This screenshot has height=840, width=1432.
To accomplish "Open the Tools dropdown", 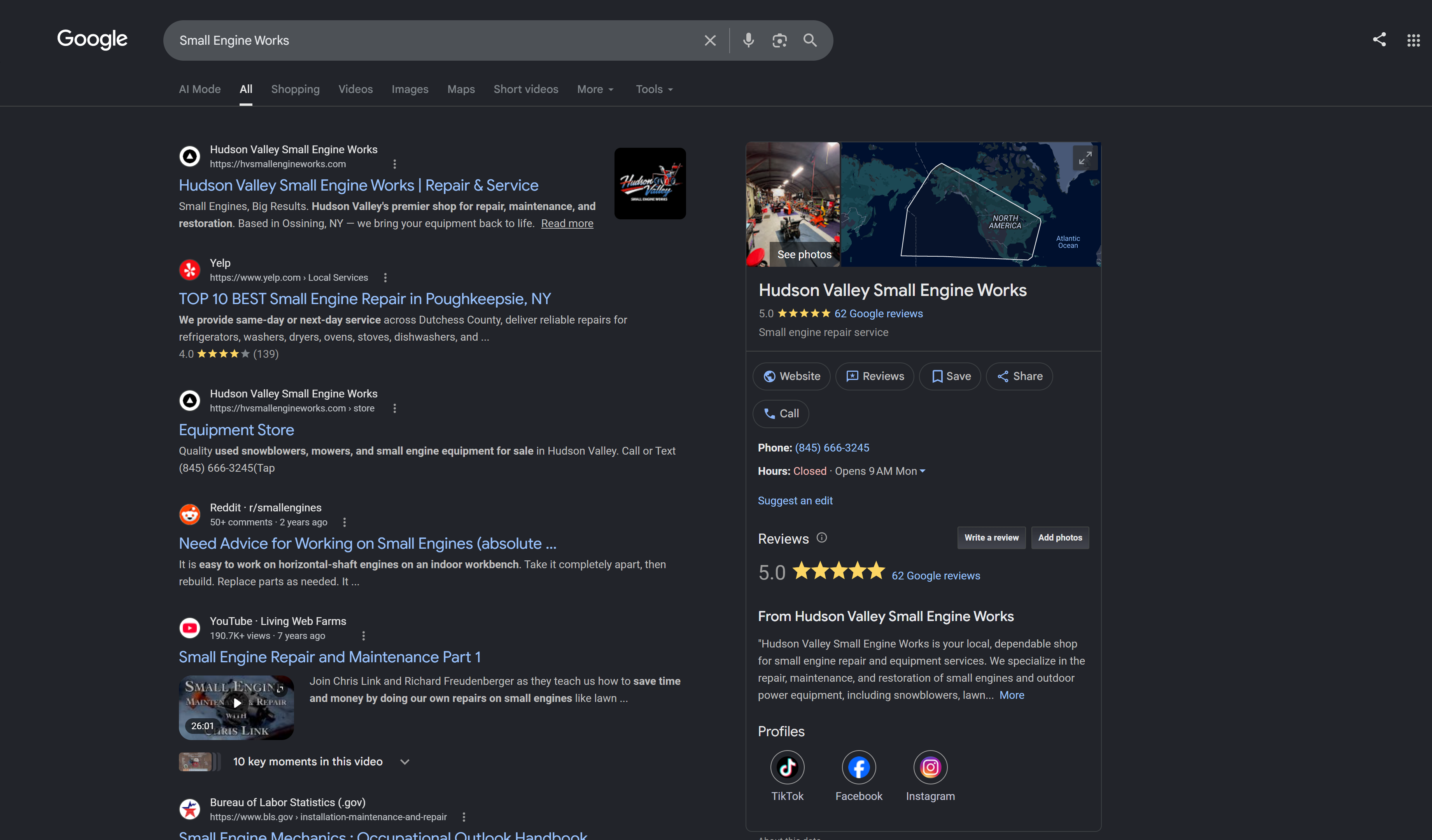I will [655, 90].
